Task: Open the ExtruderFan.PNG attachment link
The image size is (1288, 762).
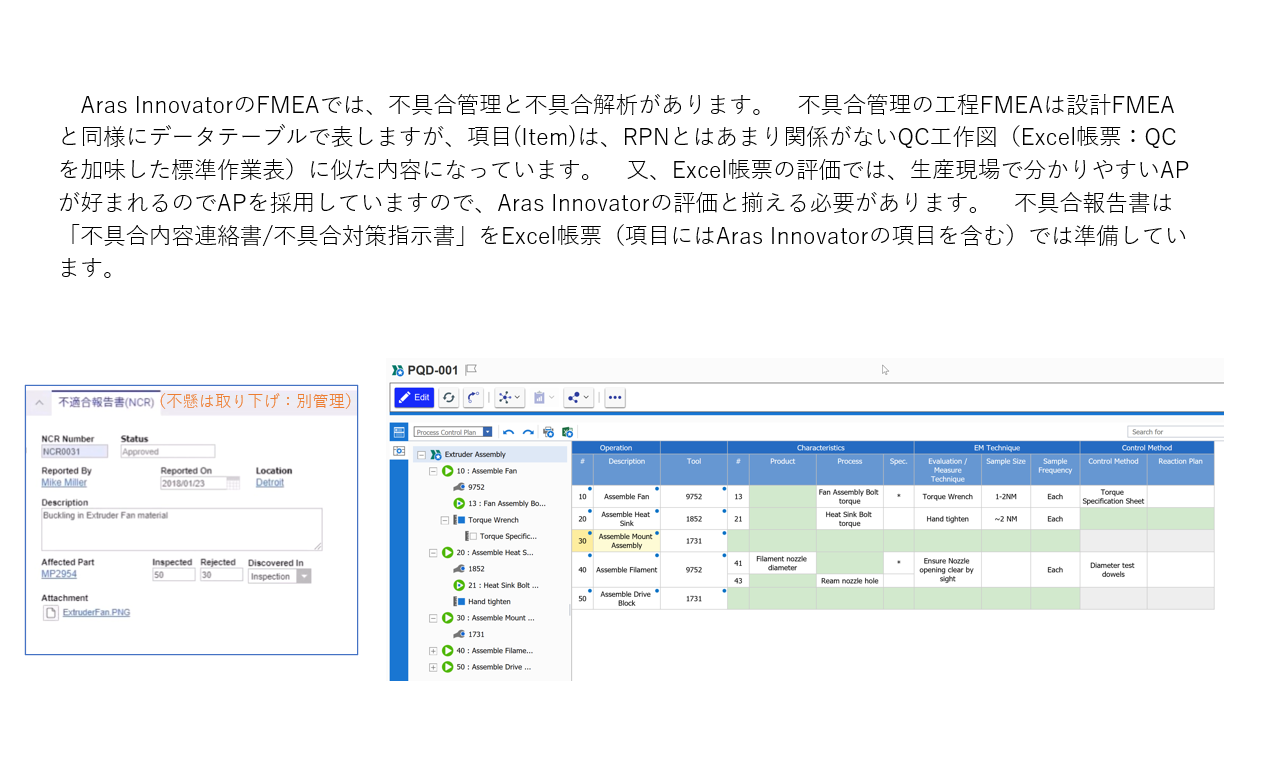Action: [x=96, y=612]
